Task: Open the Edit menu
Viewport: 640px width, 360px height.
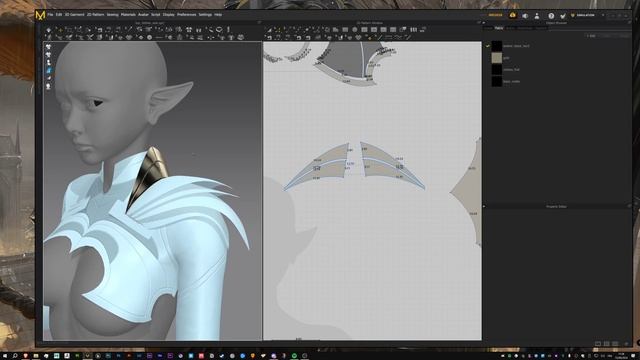Action: coord(59,15)
